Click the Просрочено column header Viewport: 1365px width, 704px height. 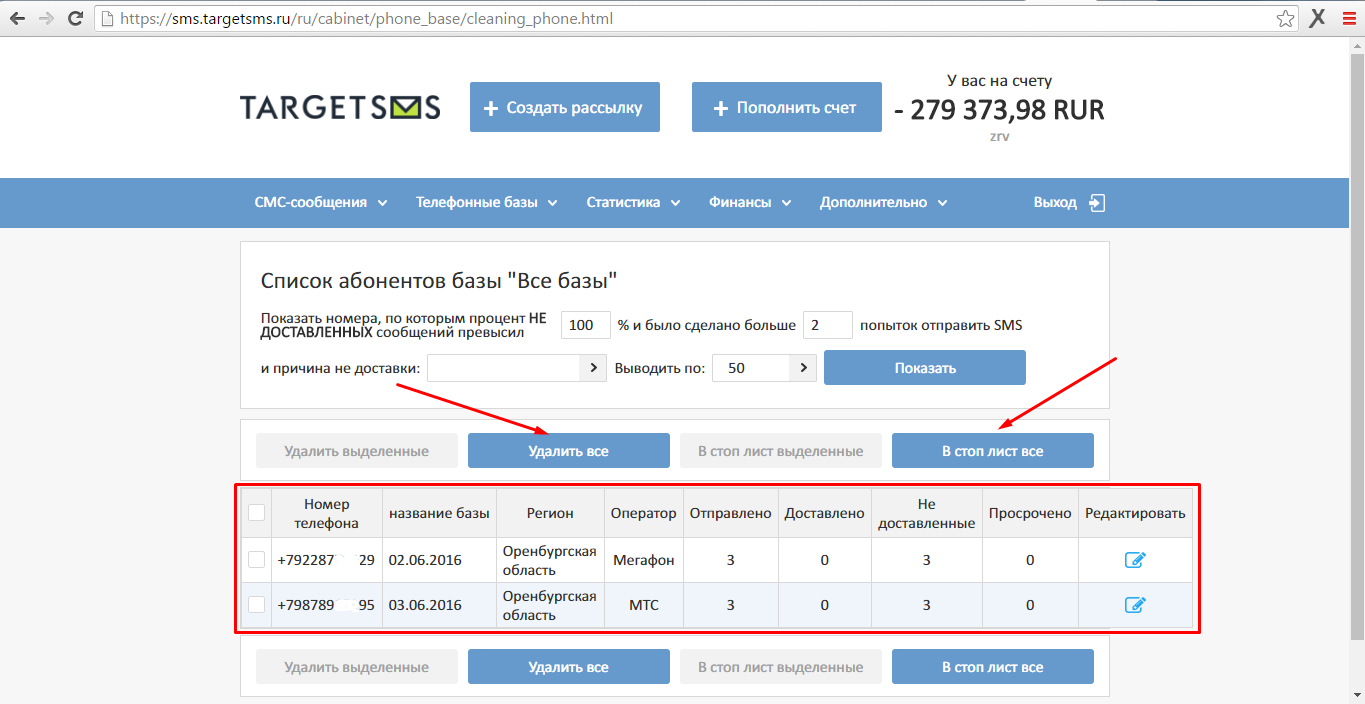click(1030, 513)
